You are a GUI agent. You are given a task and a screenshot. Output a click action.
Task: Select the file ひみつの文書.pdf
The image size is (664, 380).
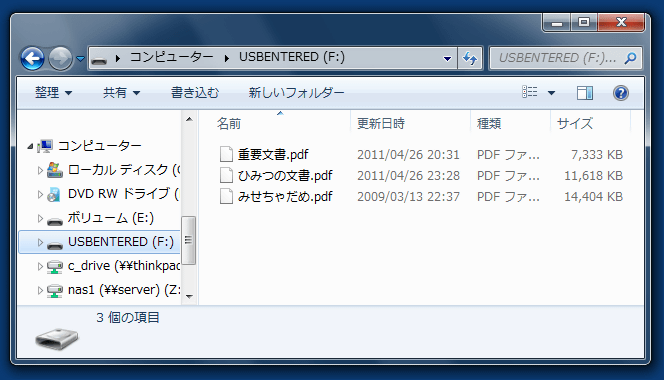coord(285,175)
